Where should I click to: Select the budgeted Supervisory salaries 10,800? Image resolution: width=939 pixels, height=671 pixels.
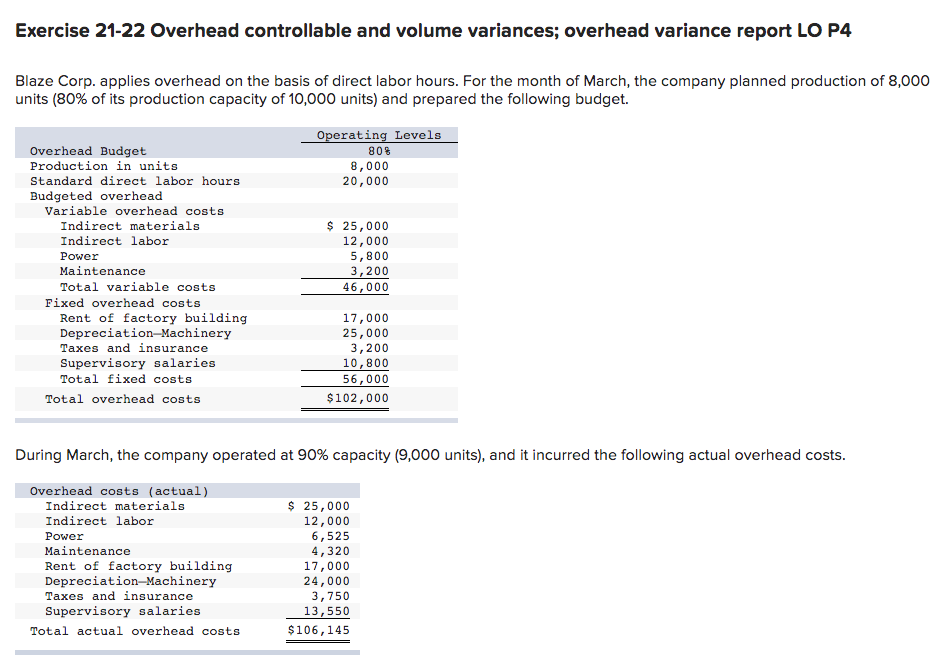[x=366, y=363]
